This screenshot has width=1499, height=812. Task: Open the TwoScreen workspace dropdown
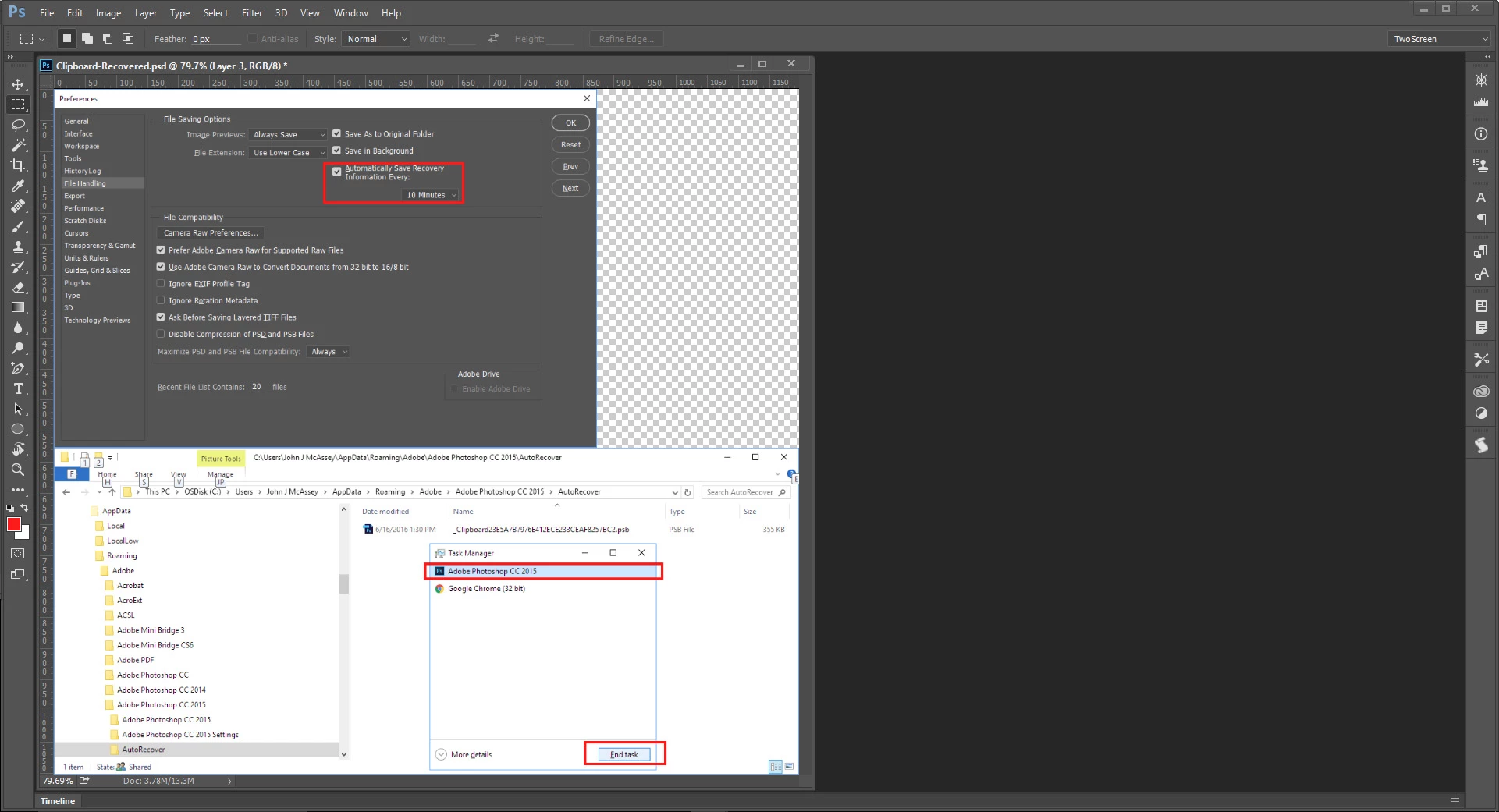pyautogui.click(x=1440, y=39)
